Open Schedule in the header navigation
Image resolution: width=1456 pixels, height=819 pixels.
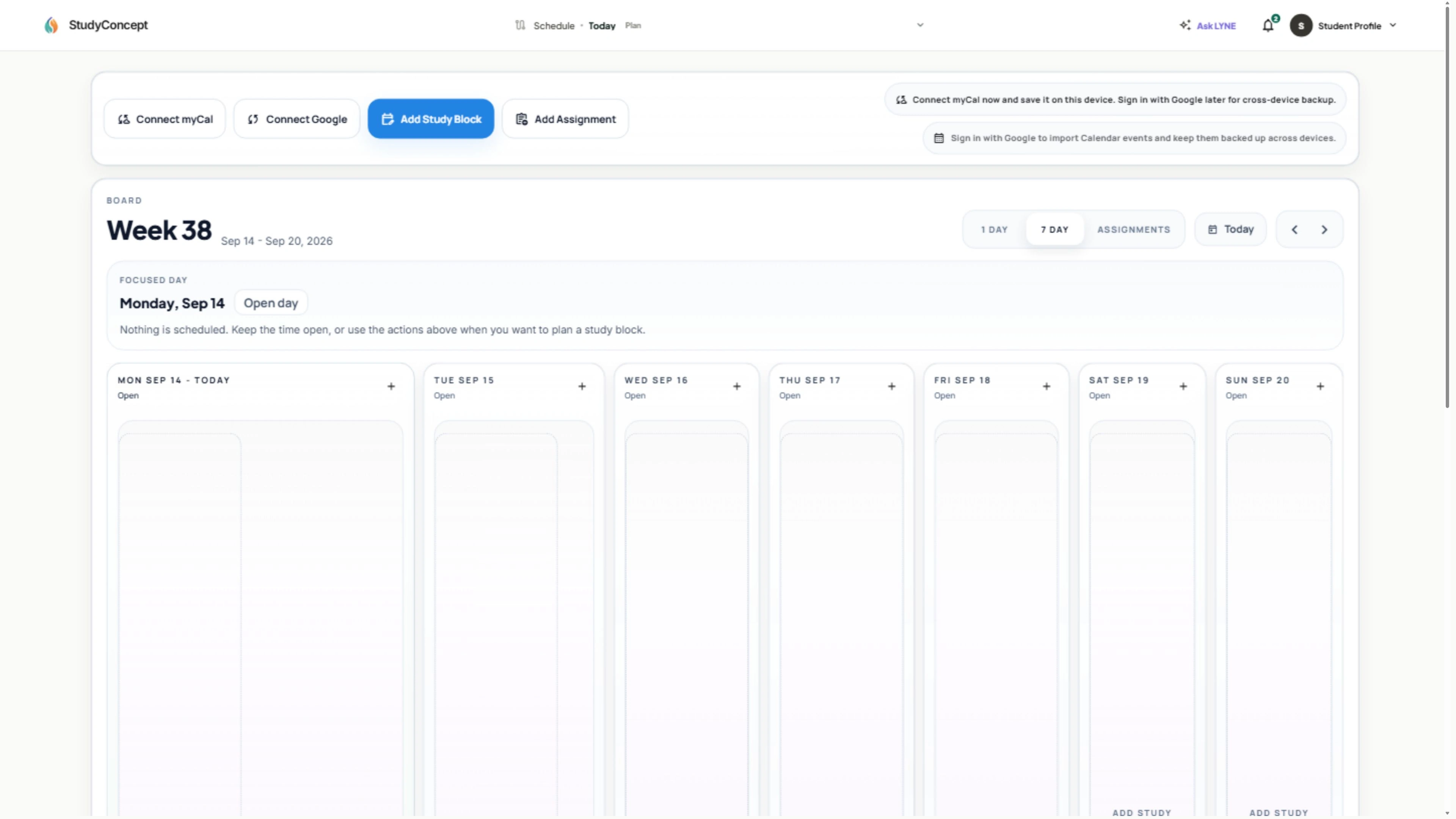tap(554, 26)
